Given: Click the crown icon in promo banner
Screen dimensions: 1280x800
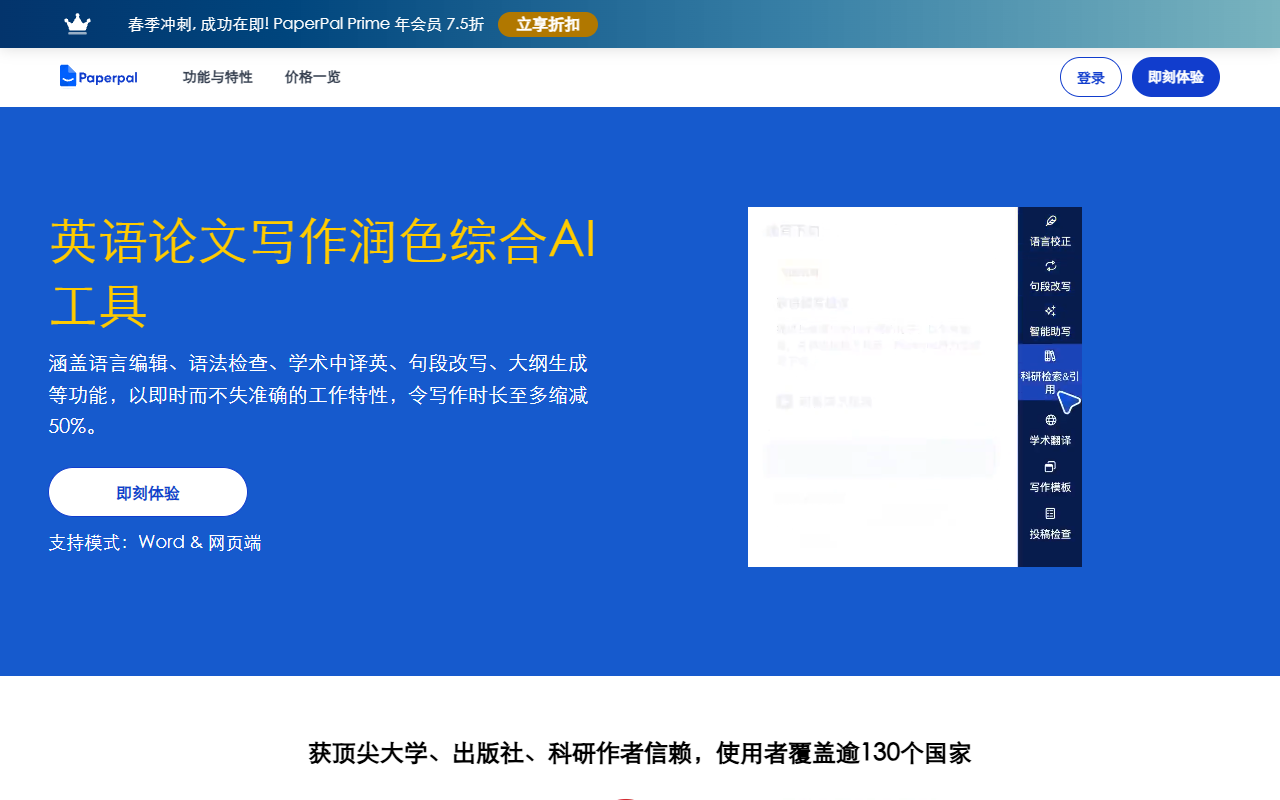Looking at the screenshot, I should 77,24.
